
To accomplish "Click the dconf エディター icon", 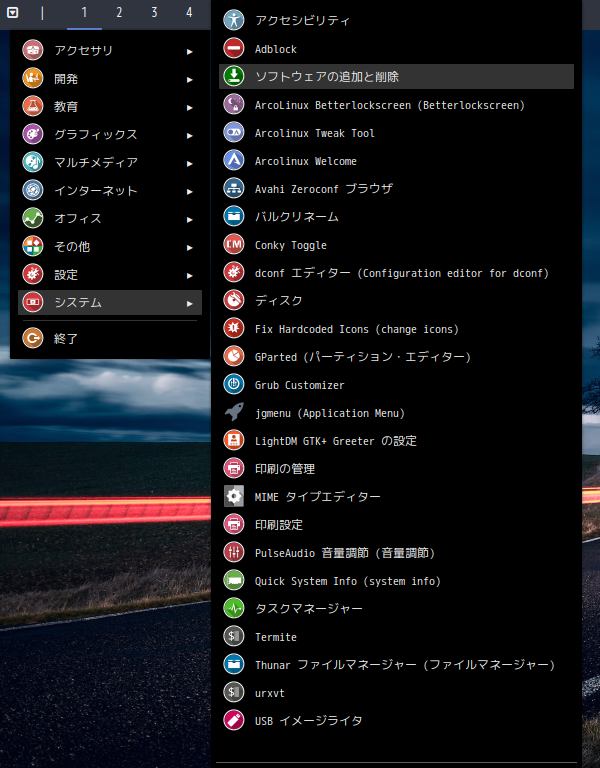I will [x=234, y=272].
